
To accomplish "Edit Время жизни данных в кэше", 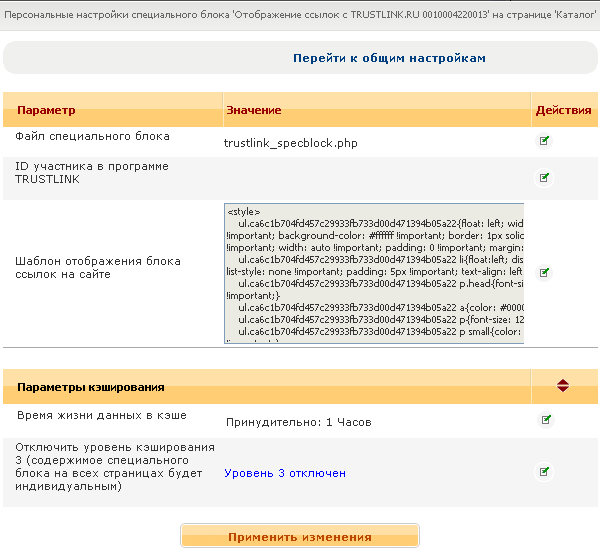I will pos(545,419).
